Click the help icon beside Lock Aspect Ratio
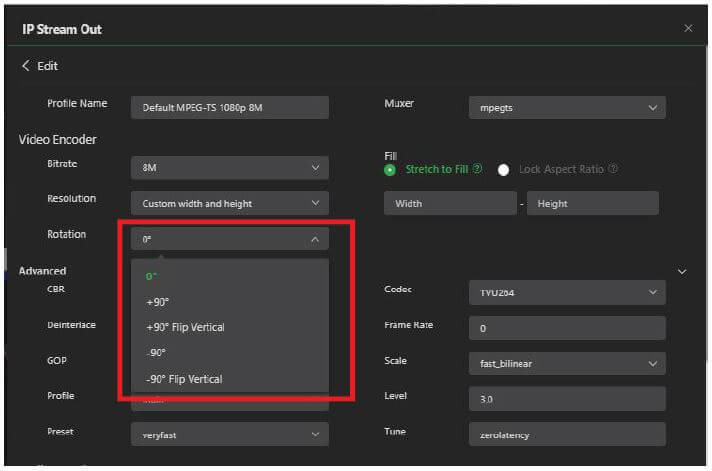 click(x=613, y=169)
